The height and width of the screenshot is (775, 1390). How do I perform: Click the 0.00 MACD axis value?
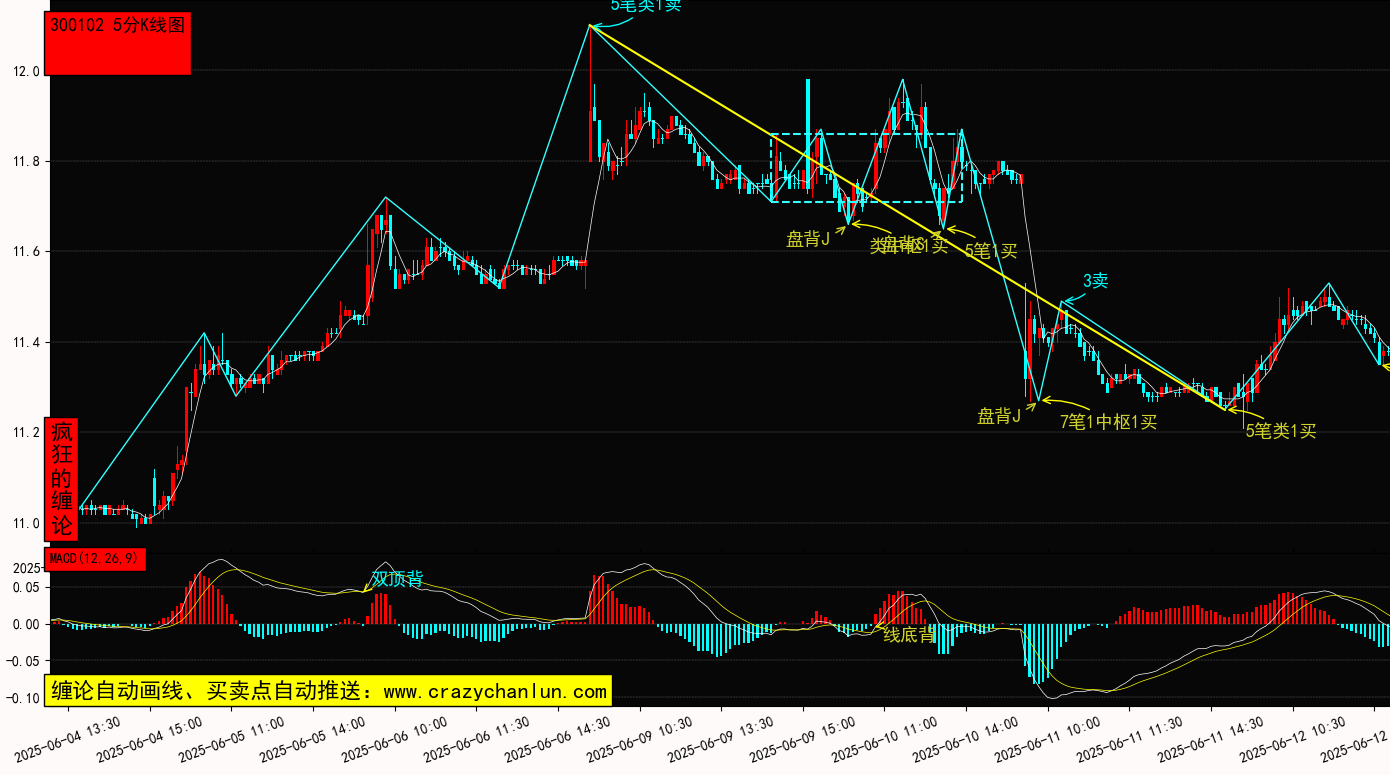[25, 625]
